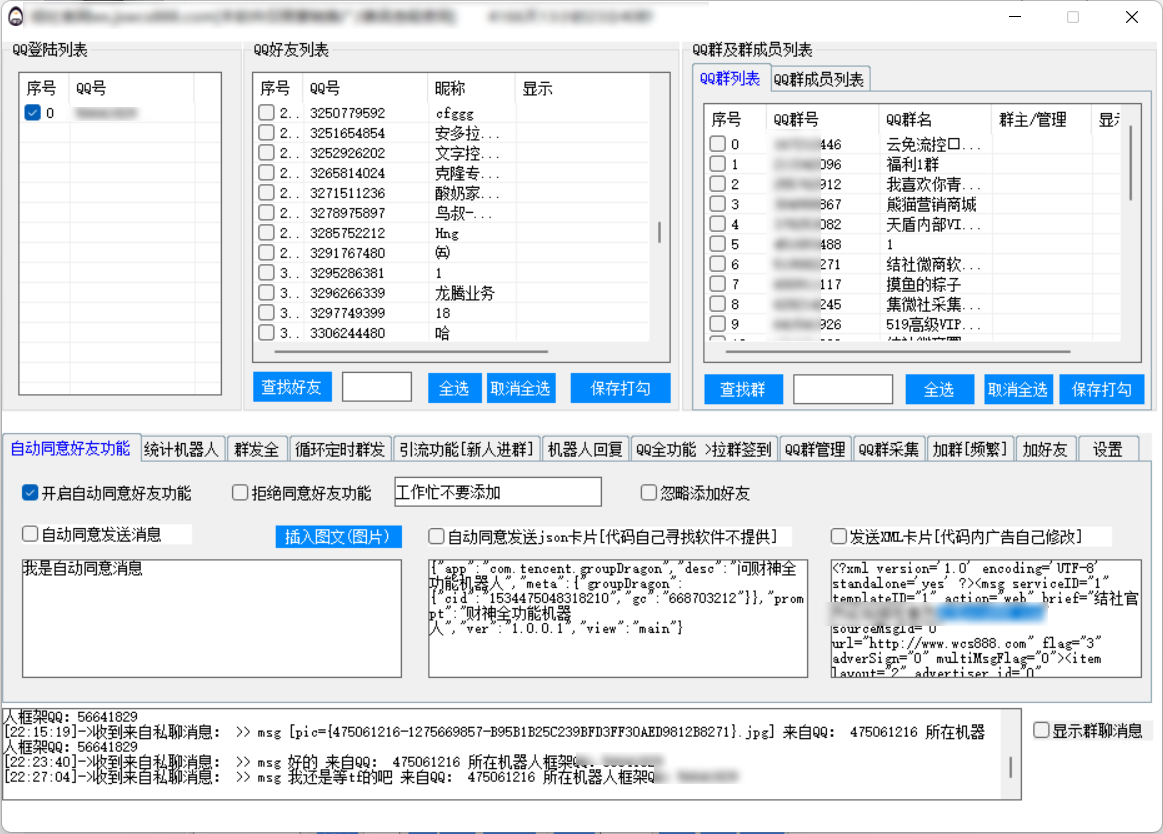Check the group row 熊猫营销商城
The height and width of the screenshot is (834, 1163).
pos(717,204)
